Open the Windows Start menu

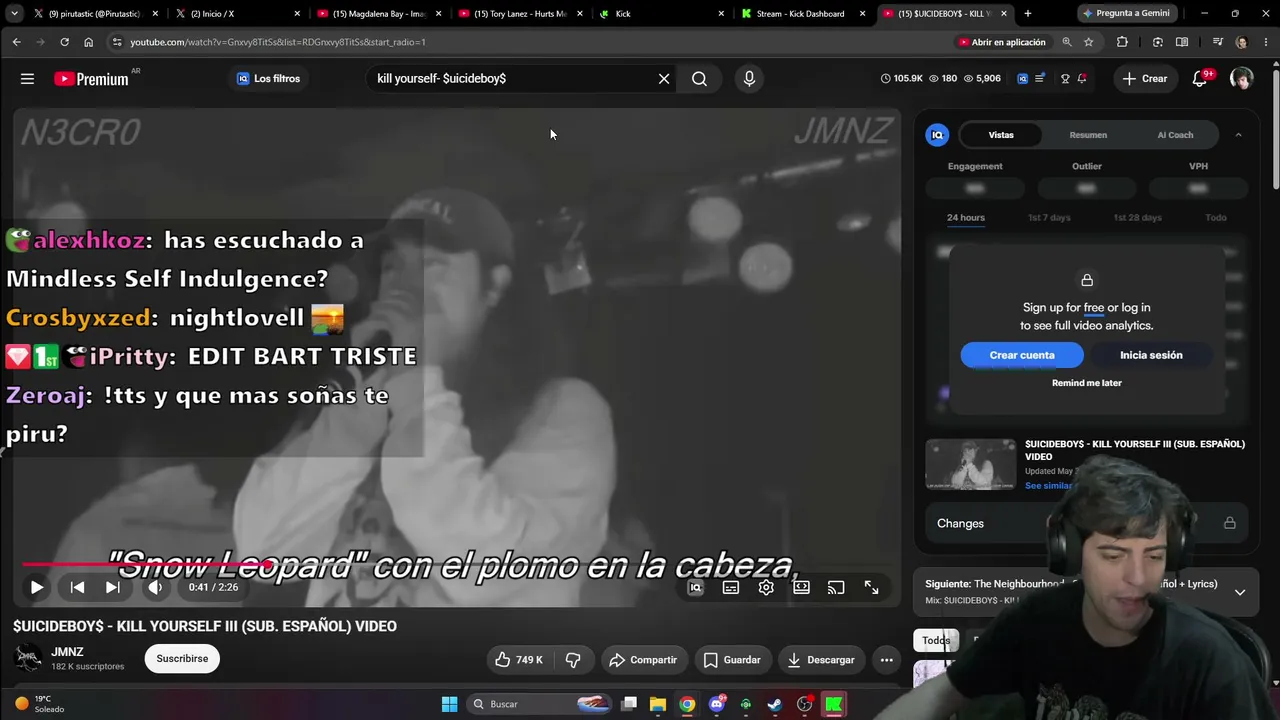tap(449, 704)
